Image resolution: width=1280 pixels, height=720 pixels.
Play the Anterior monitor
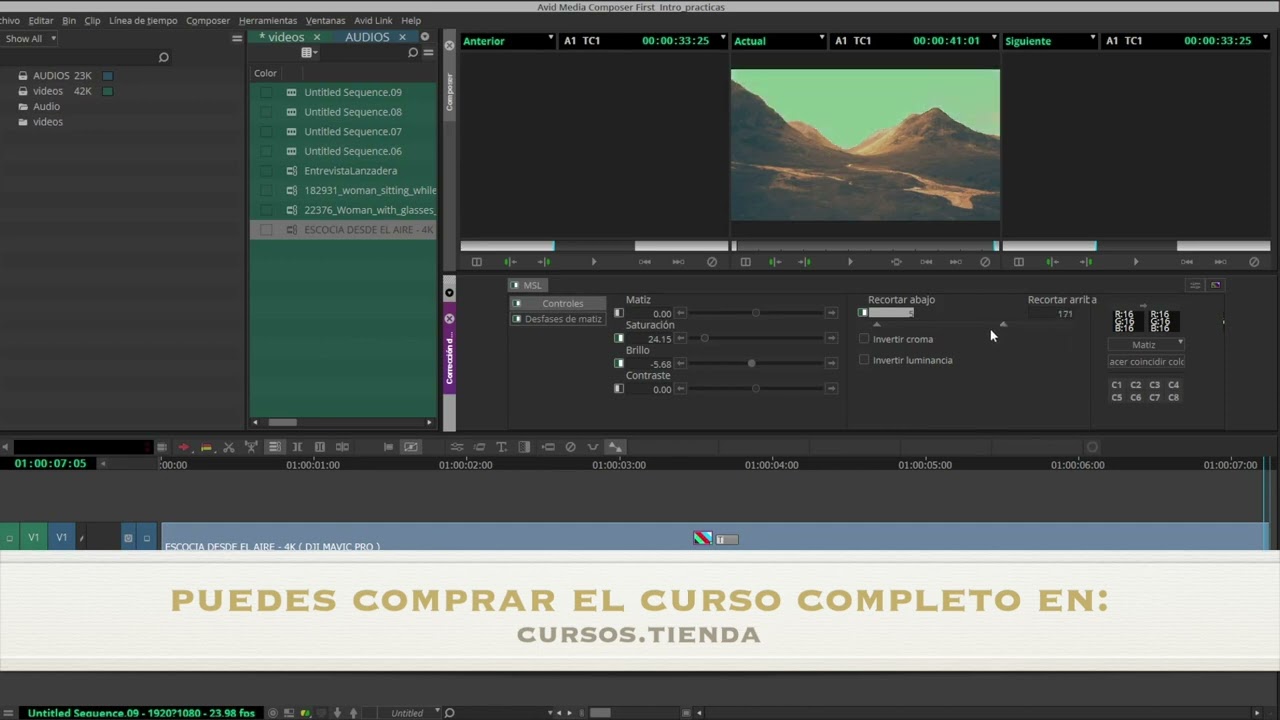tap(593, 262)
